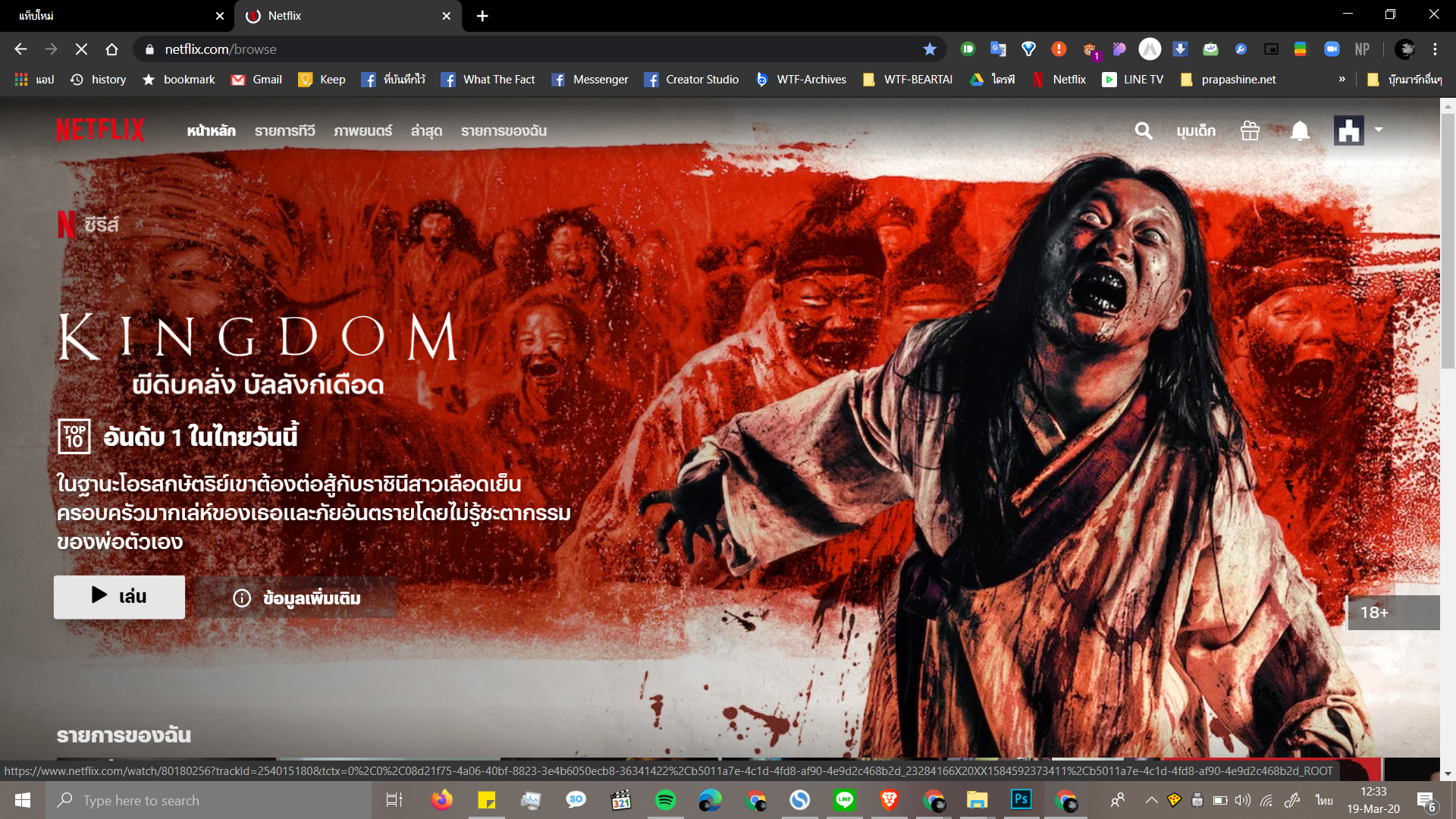Open the orange exclamation extension
The height and width of the screenshot is (819, 1456).
pyautogui.click(x=1059, y=49)
